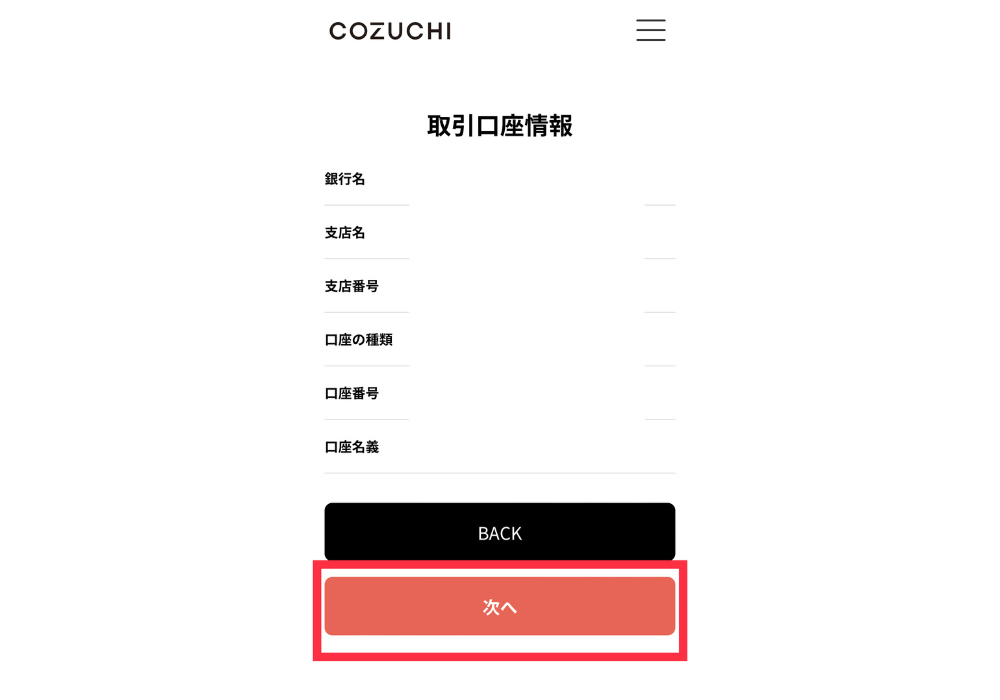Click the 取引口座情報 heading

[499, 126]
